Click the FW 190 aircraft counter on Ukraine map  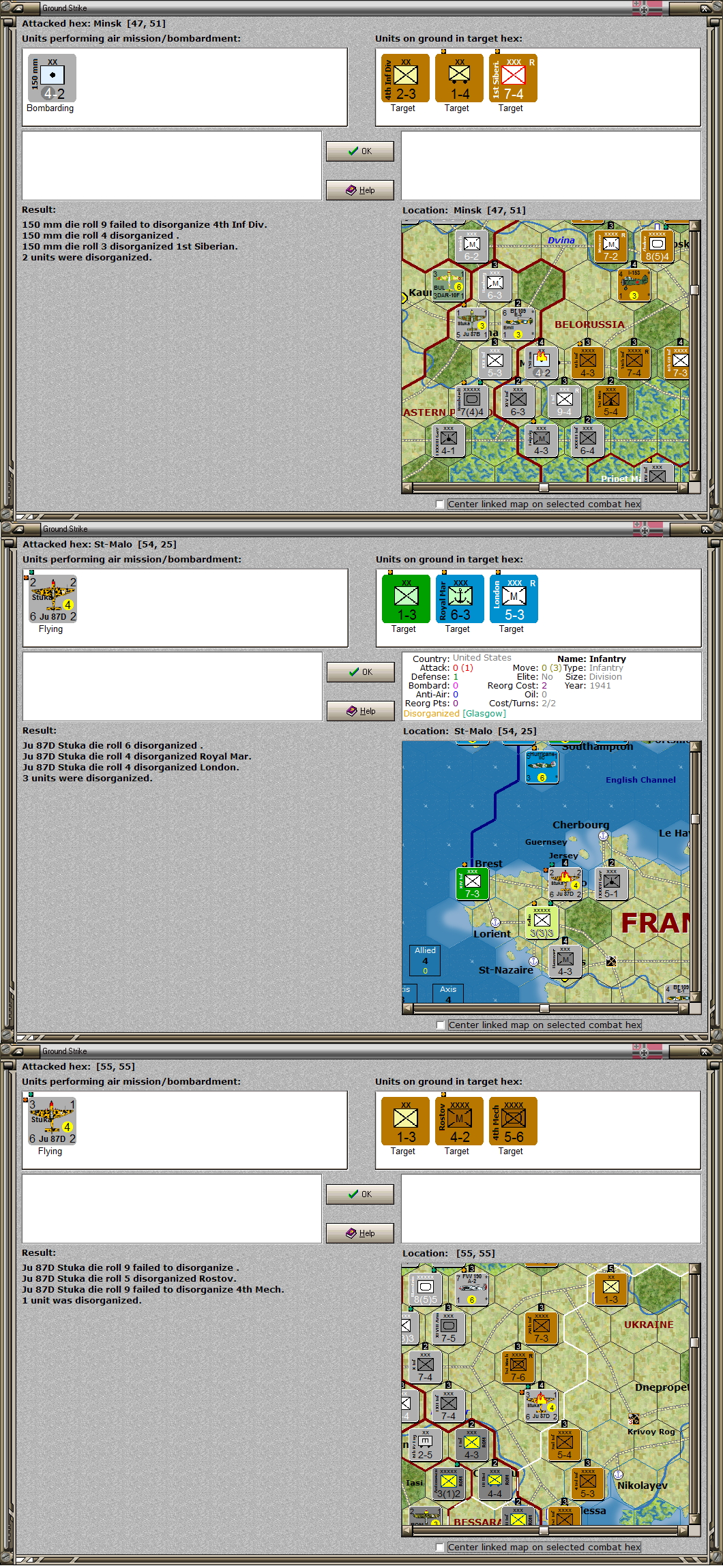coord(472,1289)
